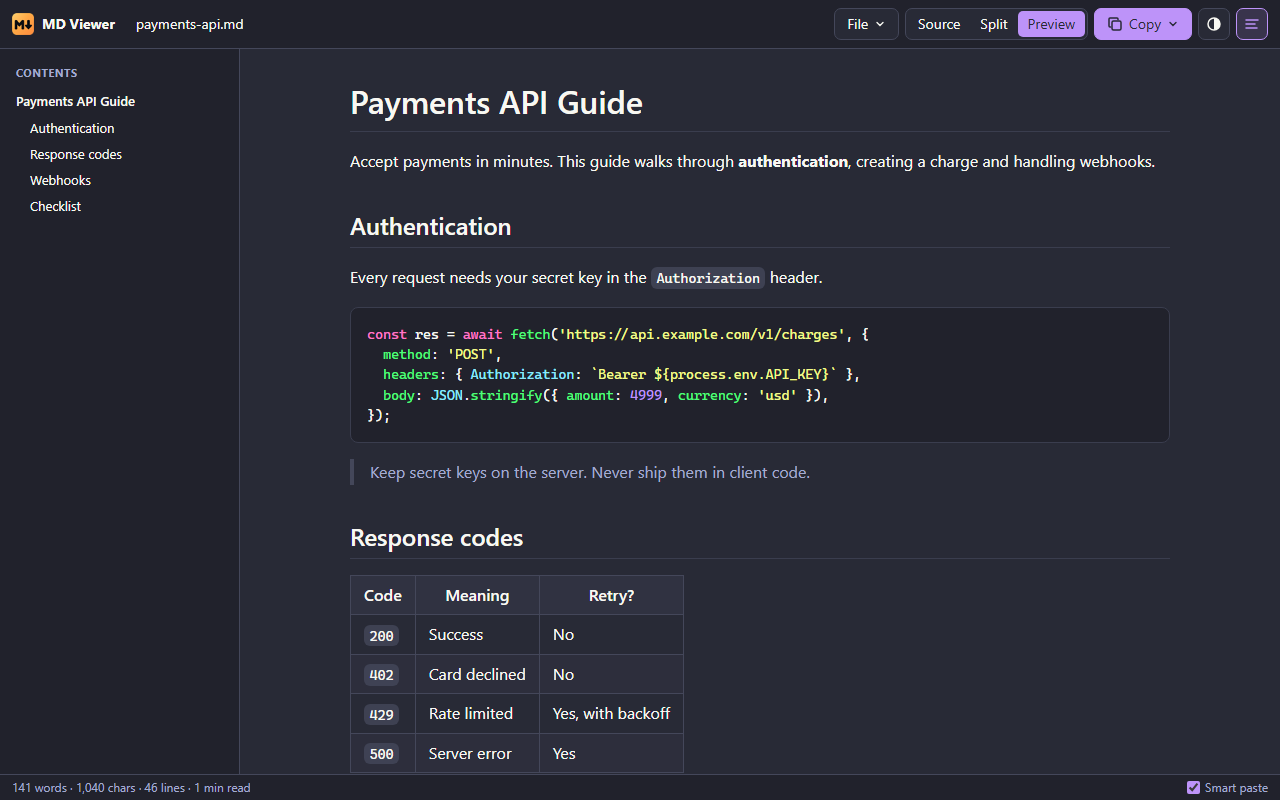1280x800 pixels.
Task: Click the 'Yes, with backoff' cell
Action: [611, 714]
